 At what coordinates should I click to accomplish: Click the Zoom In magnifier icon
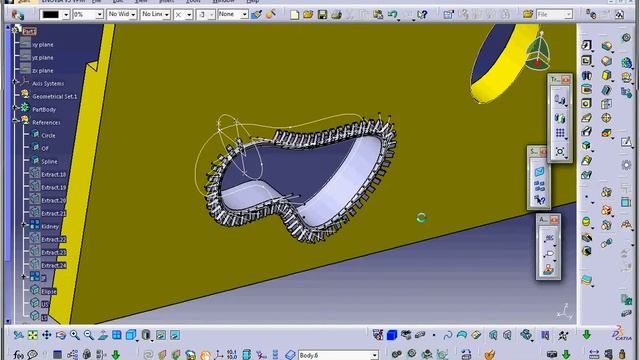point(75,335)
